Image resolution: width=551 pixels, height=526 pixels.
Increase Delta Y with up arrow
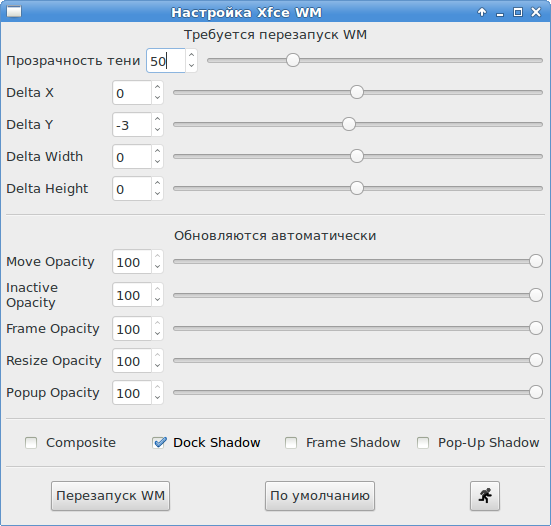(157, 119)
